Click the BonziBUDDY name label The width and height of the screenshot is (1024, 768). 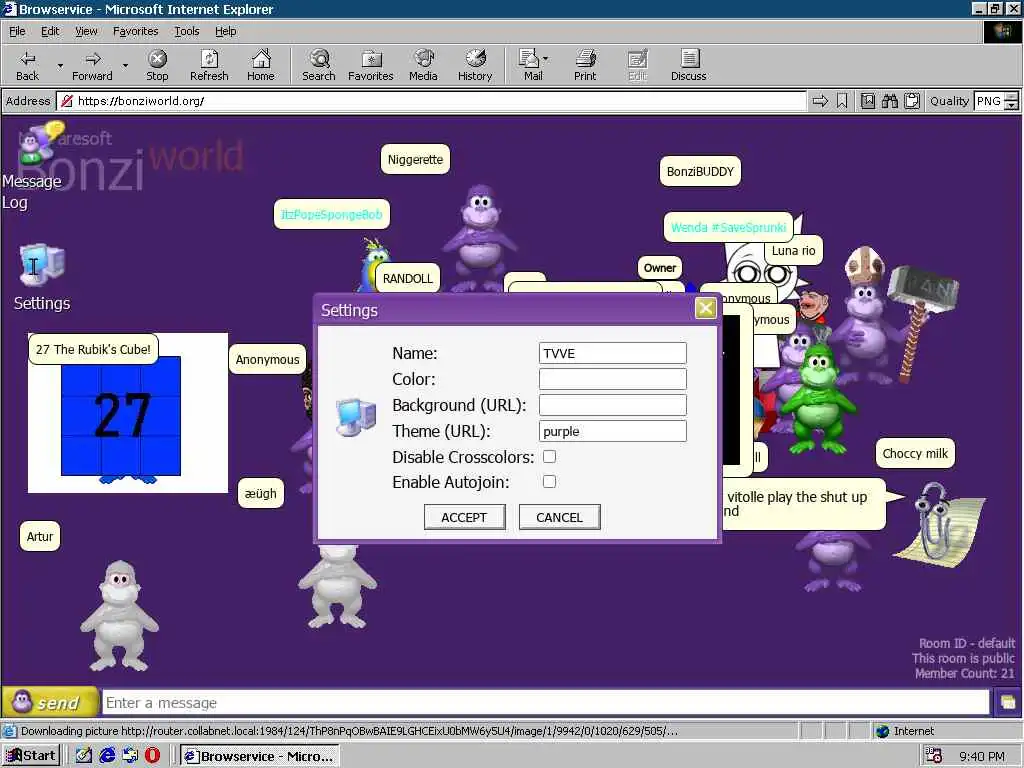coord(700,172)
